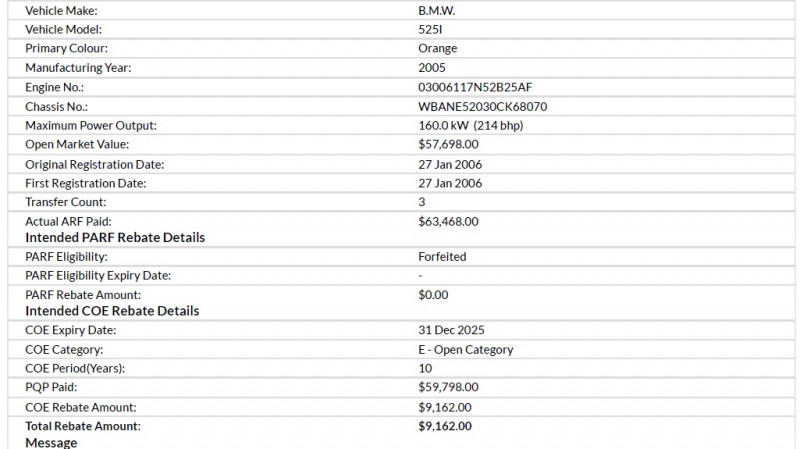This screenshot has height=449, width=800.
Task: Click the engine number 03006117N52B25AF
Action: pos(475,87)
